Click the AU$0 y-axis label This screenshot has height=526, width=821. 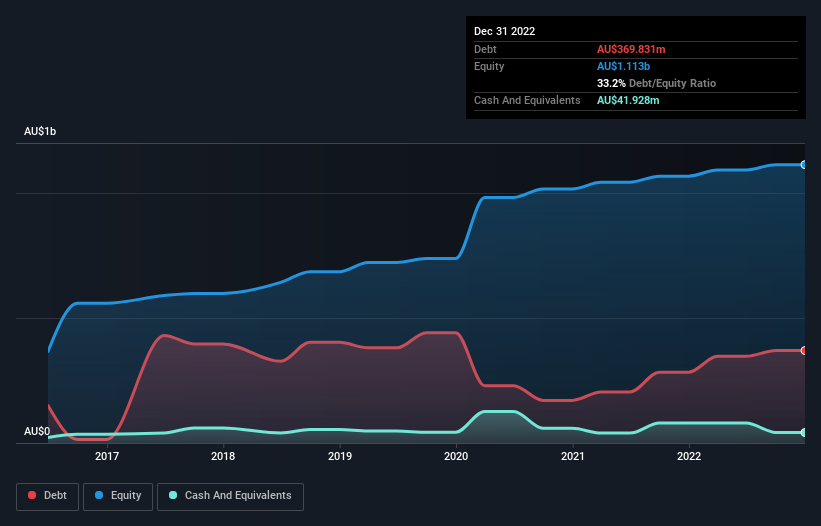tap(37, 431)
